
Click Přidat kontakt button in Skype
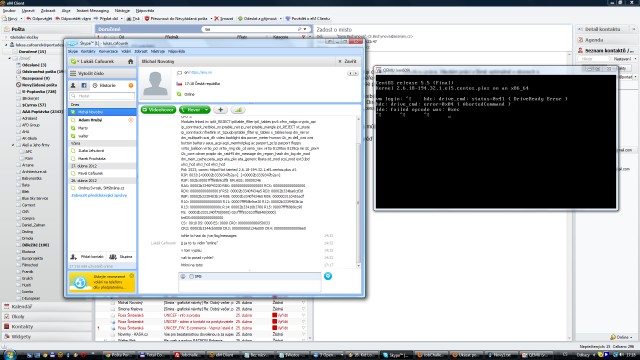click(x=87, y=257)
